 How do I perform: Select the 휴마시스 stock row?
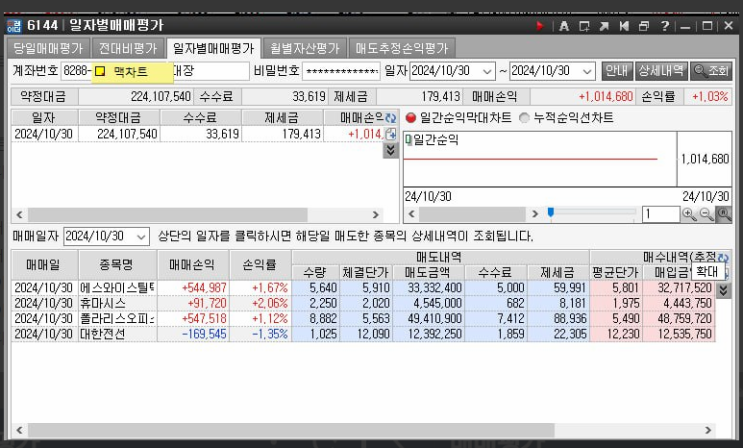[363, 303]
